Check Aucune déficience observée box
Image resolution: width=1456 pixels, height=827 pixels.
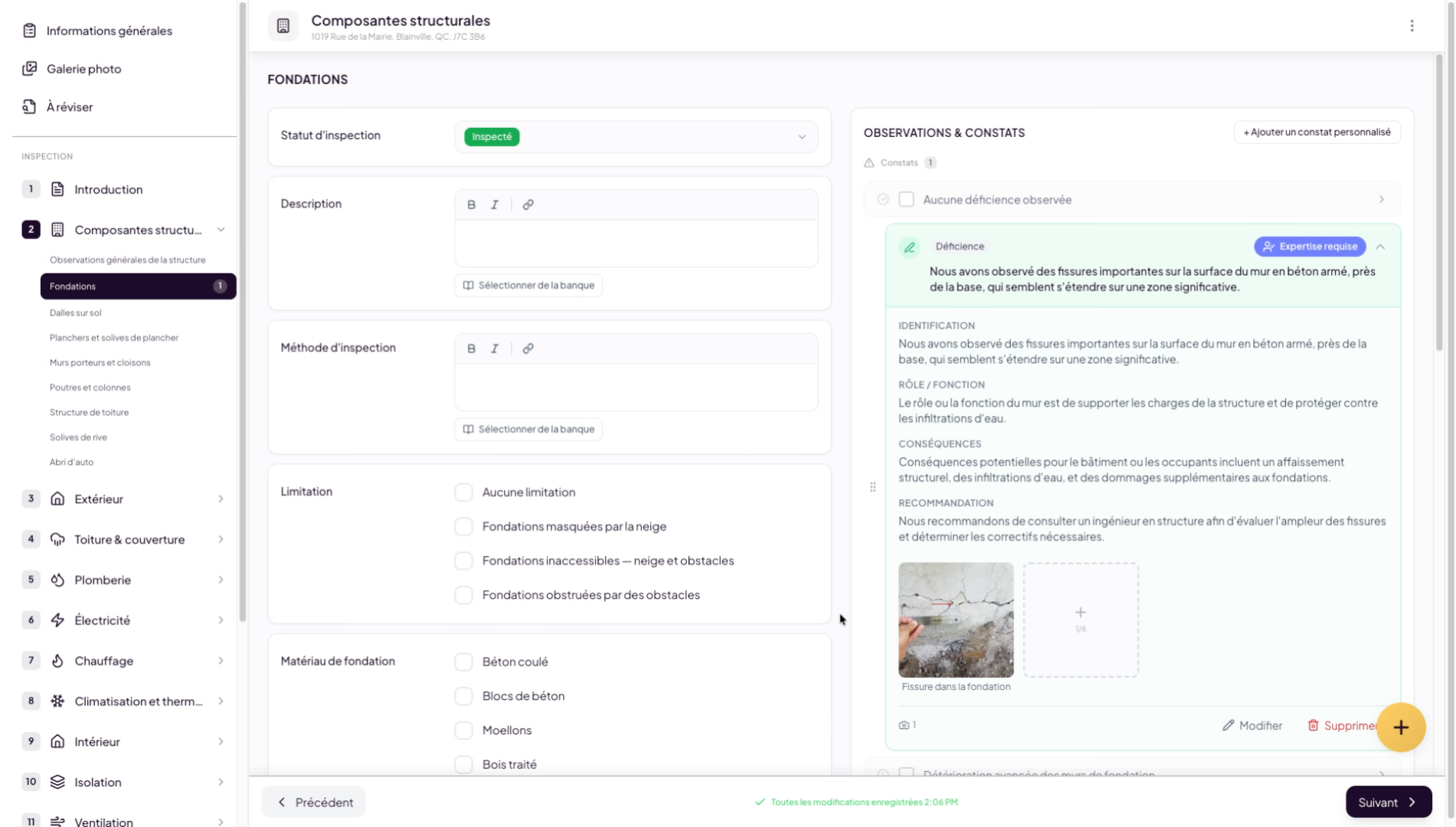[906, 200]
